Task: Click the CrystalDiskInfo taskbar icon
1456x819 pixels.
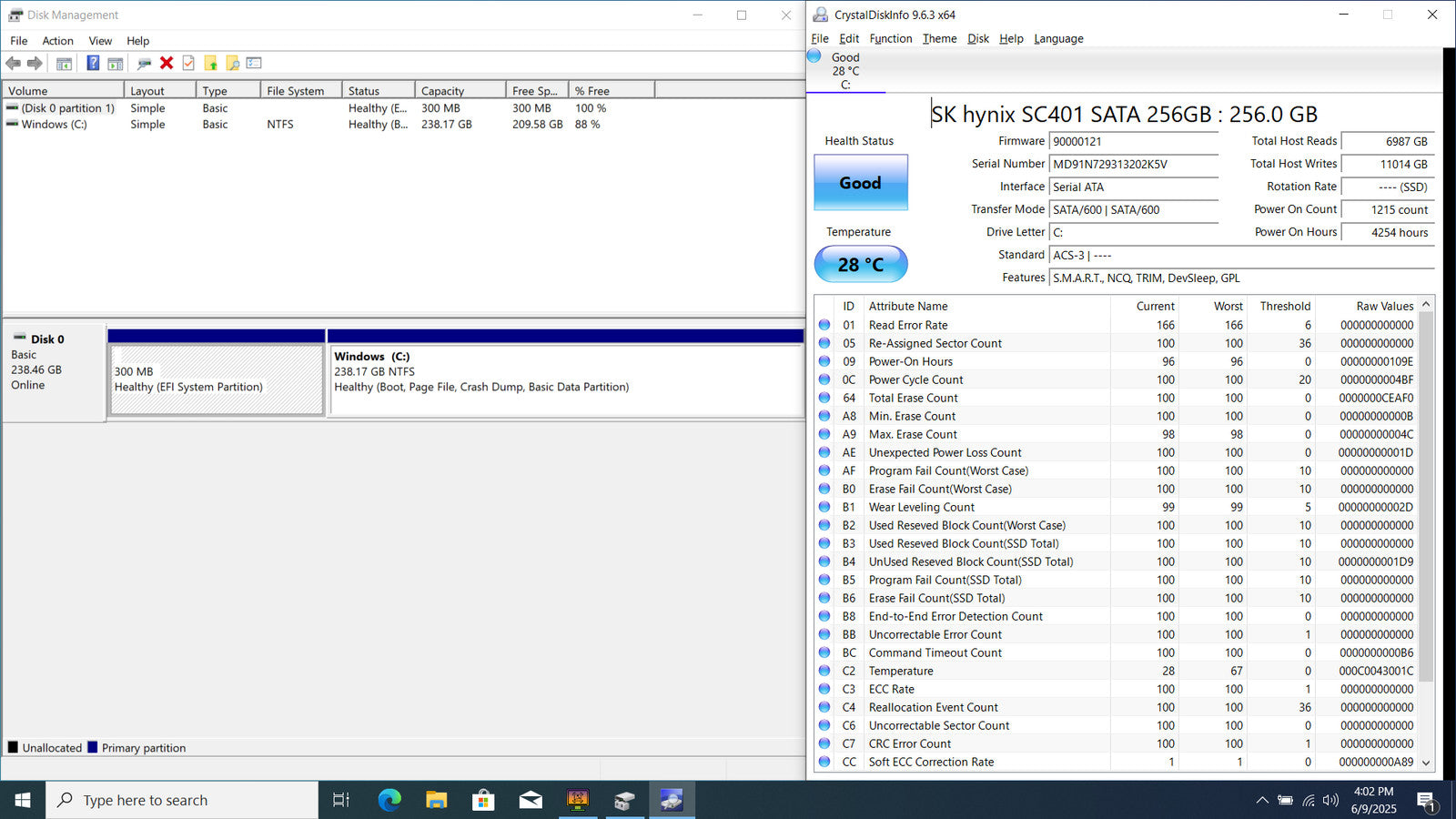Action: 672,800
